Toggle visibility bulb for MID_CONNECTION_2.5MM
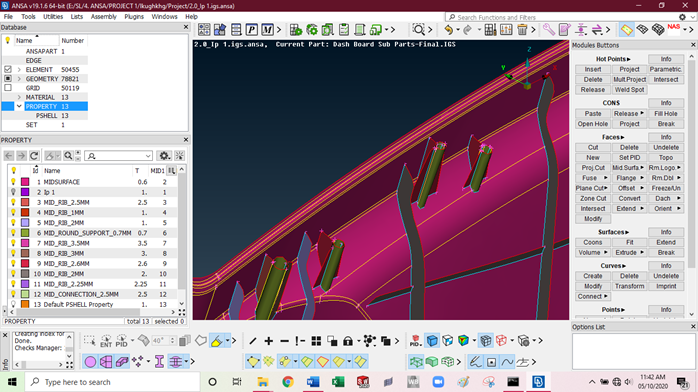 13,295
